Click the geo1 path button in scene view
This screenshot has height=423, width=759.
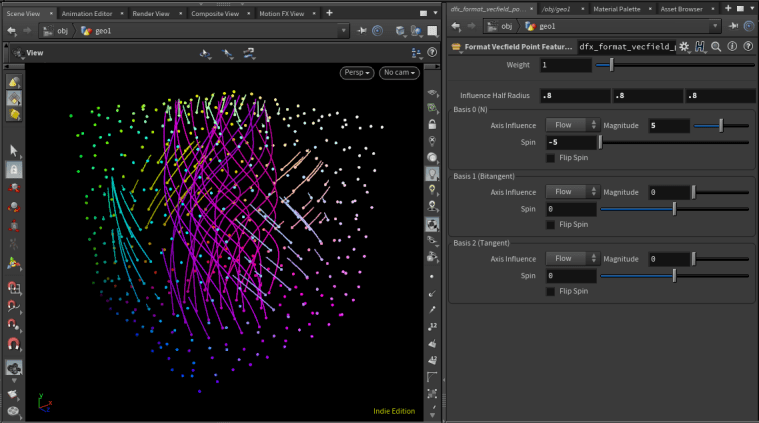coord(96,30)
